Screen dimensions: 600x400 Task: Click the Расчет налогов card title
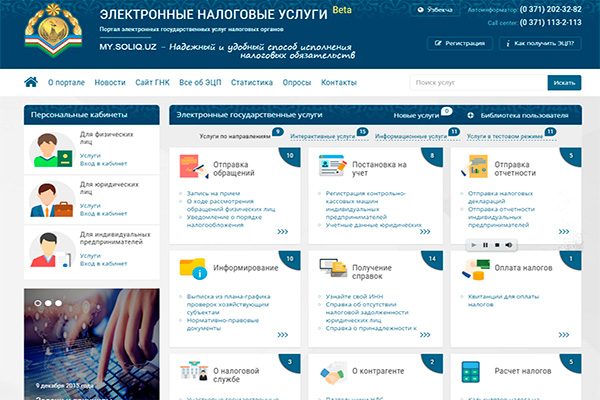click(523, 371)
